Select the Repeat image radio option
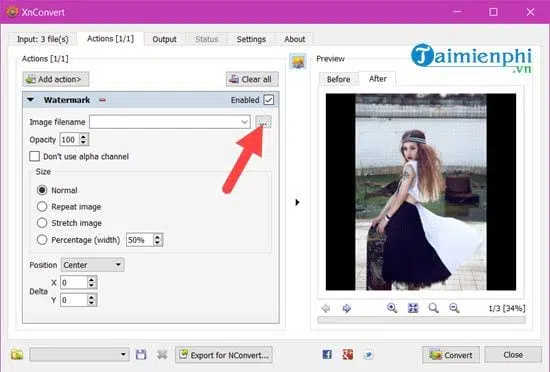 tap(42, 207)
